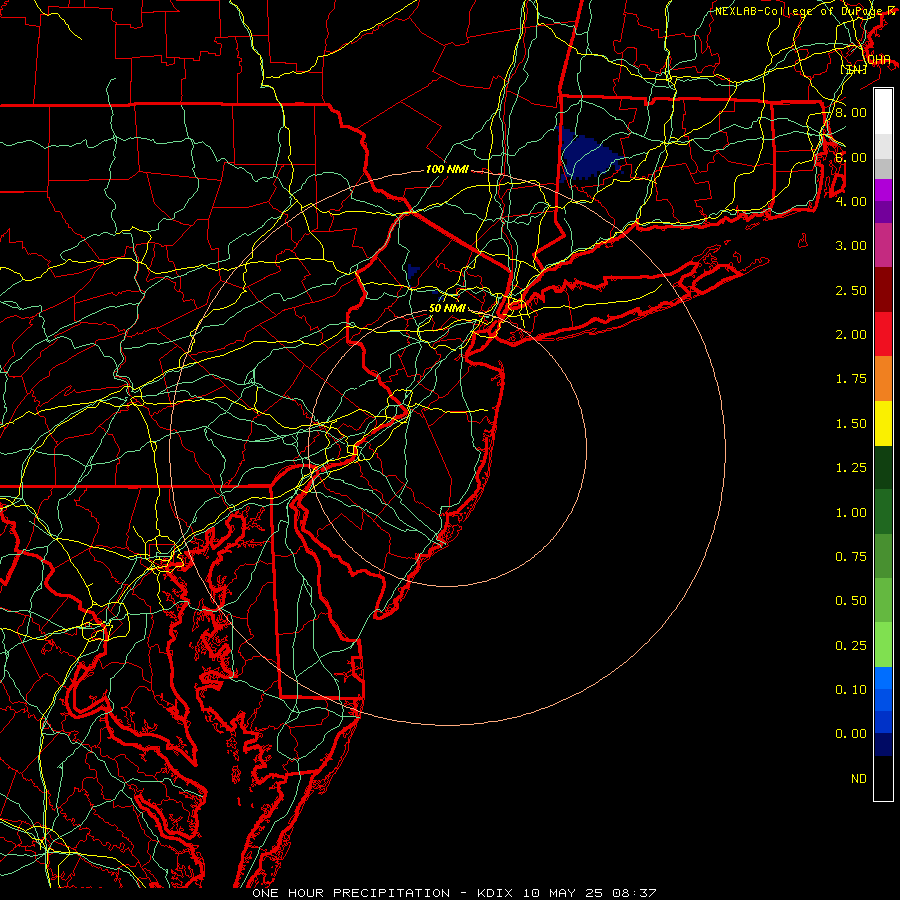Click the large navy precipitation echo area
Screen dimensions: 900x900
coord(587,156)
